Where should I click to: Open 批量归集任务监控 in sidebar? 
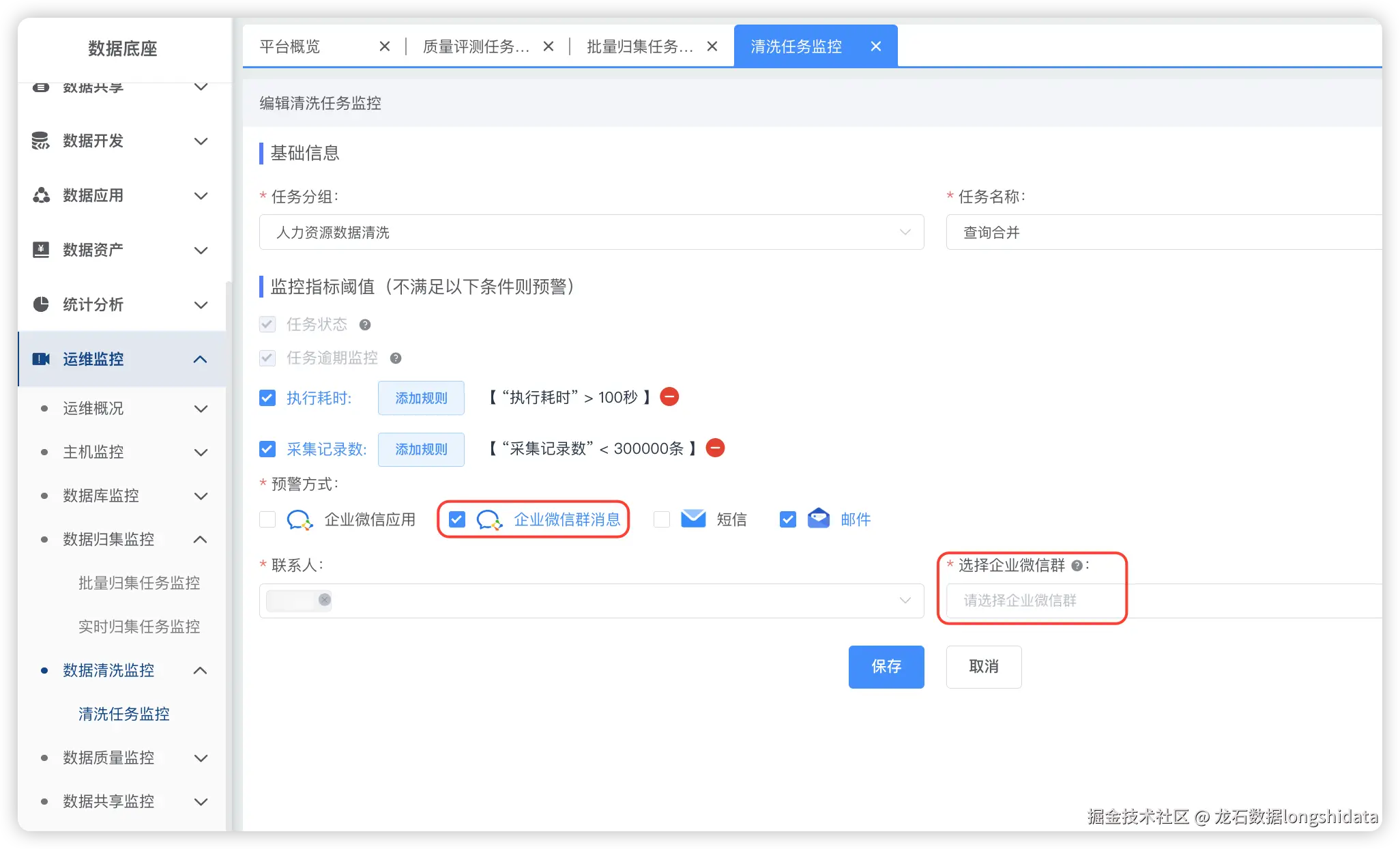click(138, 583)
